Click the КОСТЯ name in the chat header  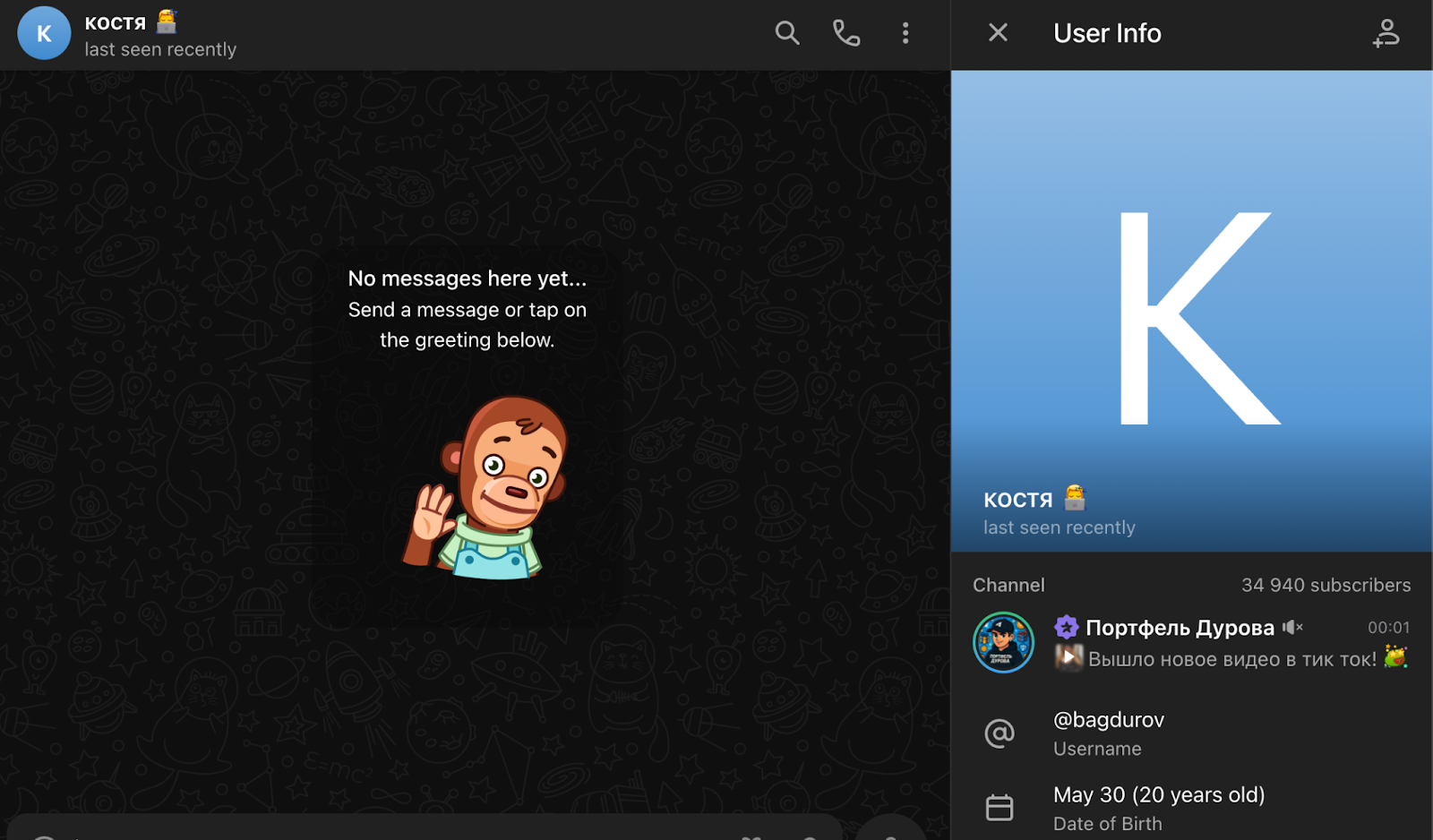115,23
